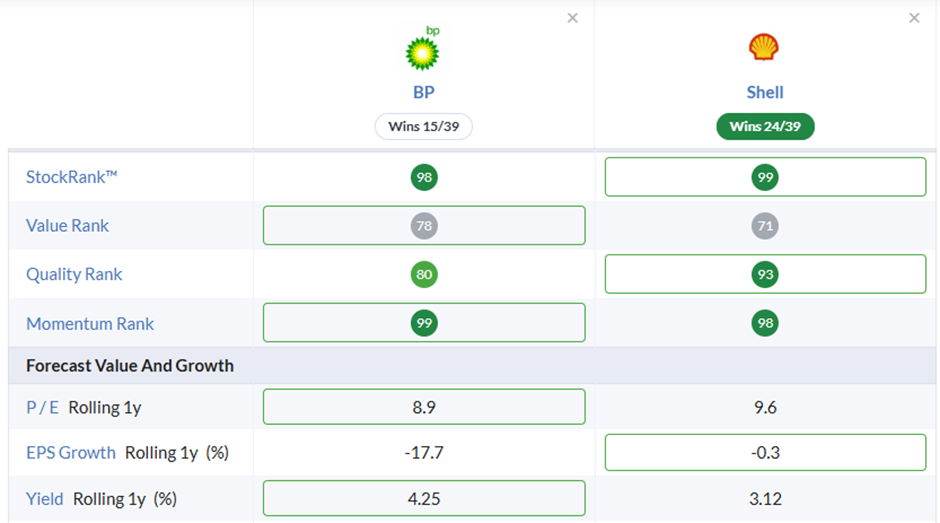
Task: Click the Shell logo icon
Action: (764, 47)
